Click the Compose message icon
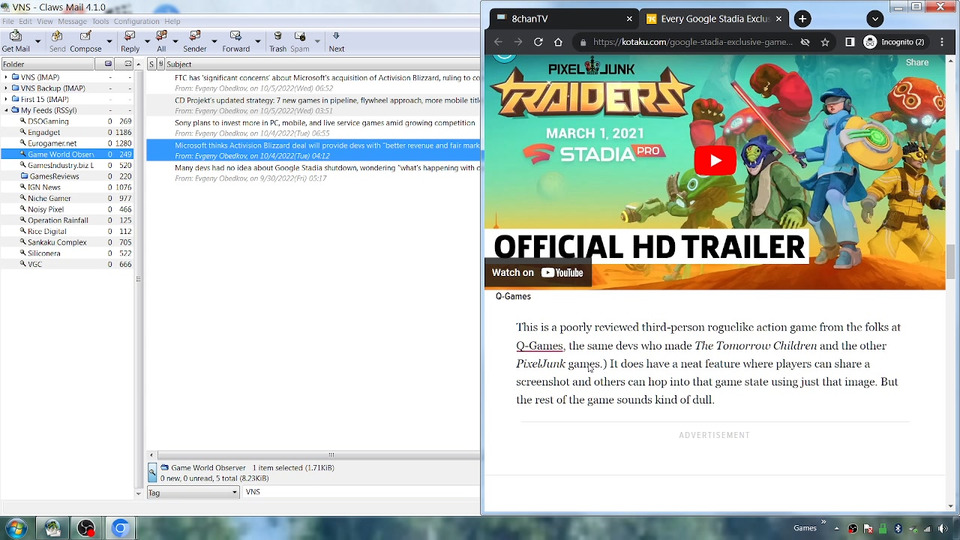This screenshot has height=540, width=960. 86,36
